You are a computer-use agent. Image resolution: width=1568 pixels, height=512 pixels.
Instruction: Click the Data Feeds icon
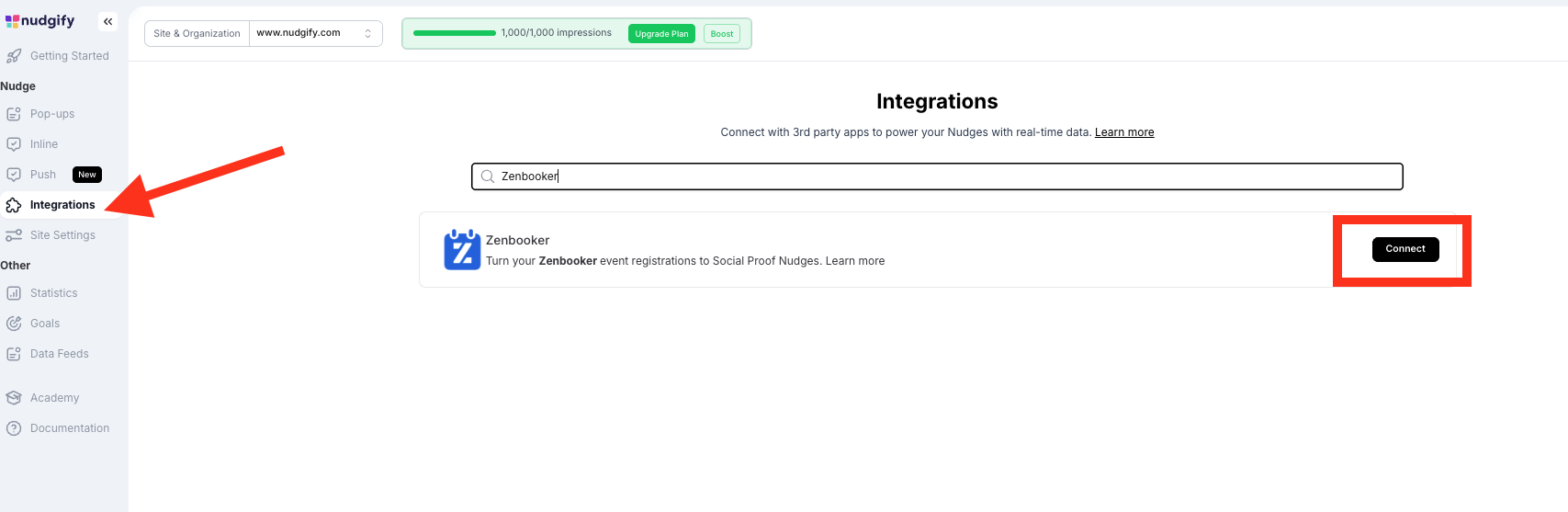tap(14, 354)
